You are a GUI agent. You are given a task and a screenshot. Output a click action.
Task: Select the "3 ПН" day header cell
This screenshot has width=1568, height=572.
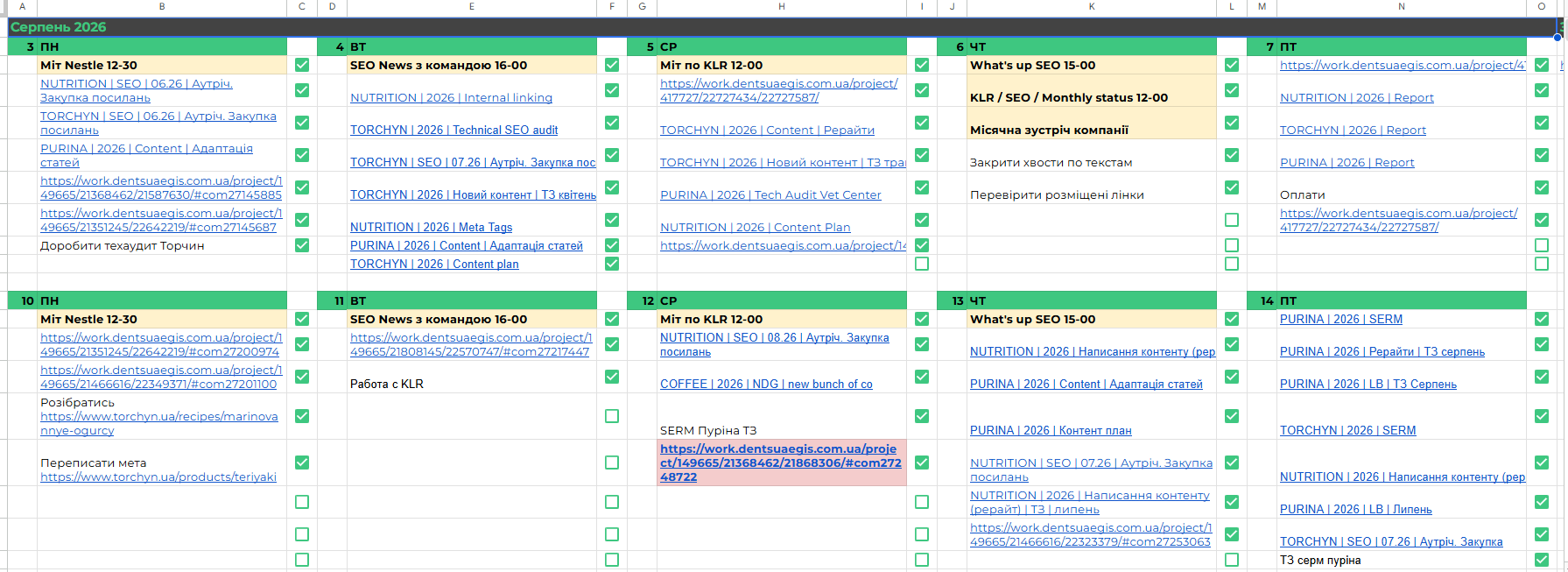point(162,46)
